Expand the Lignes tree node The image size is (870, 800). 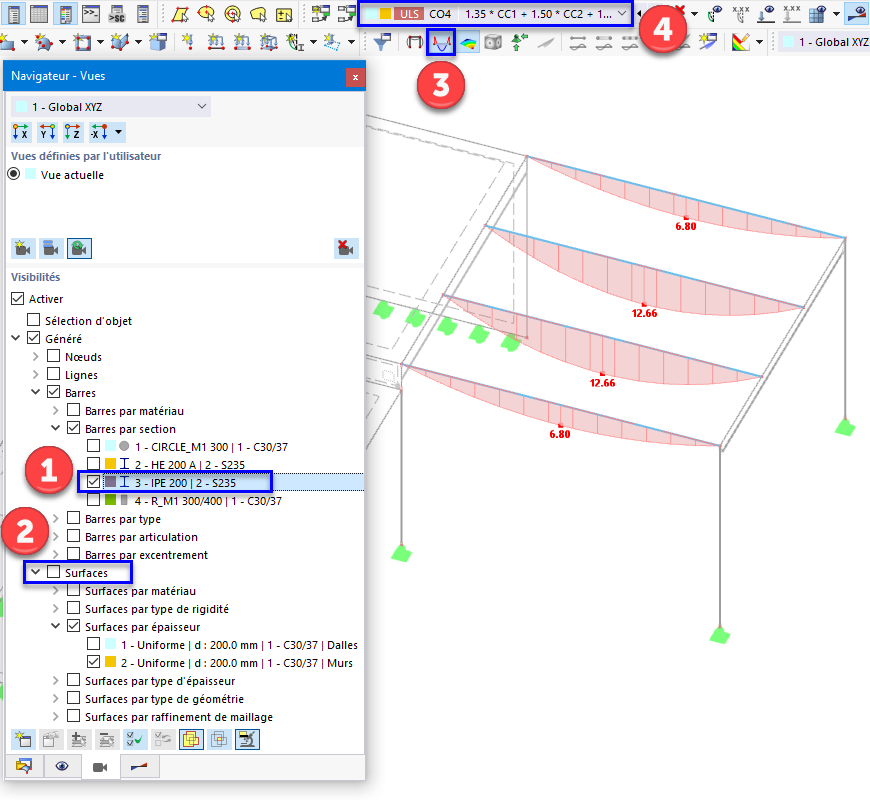(36, 374)
